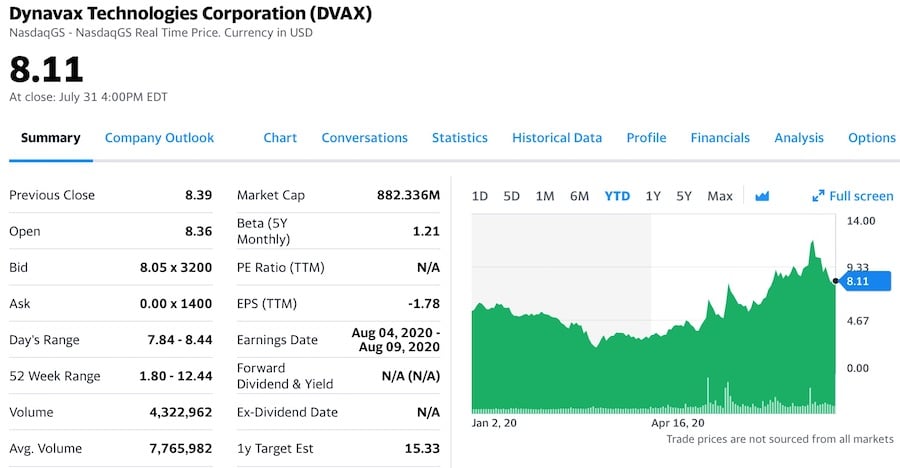
Task: Show the 5Y chart range
Action: pyautogui.click(x=684, y=196)
